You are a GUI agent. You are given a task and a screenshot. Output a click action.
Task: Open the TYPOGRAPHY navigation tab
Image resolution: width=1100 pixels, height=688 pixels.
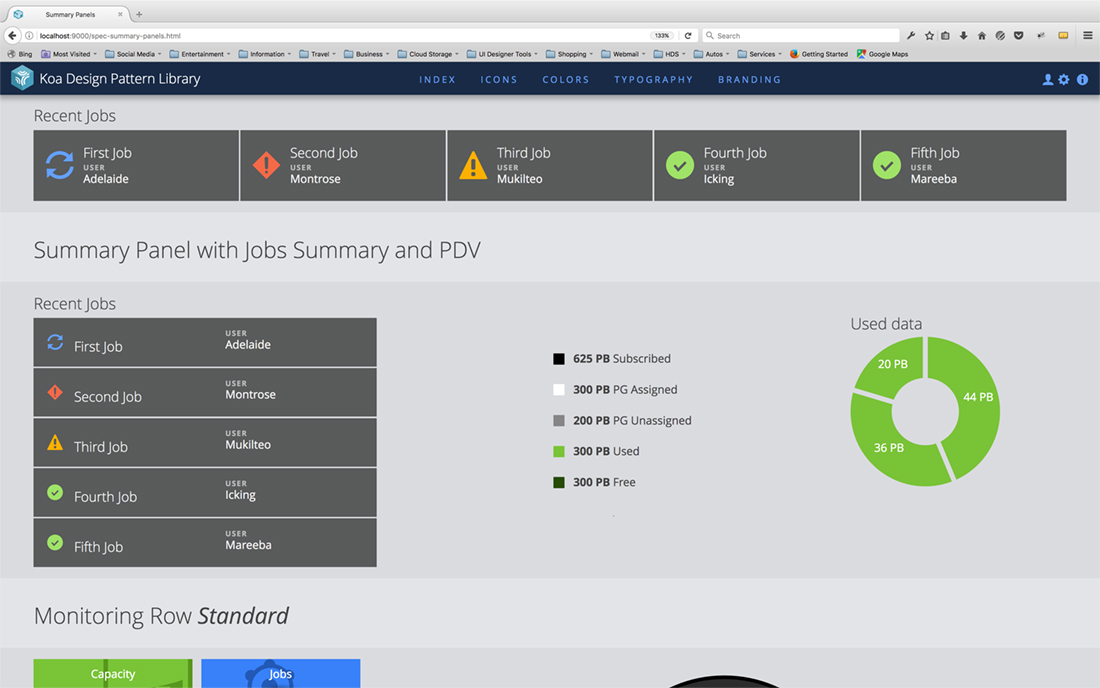click(653, 80)
